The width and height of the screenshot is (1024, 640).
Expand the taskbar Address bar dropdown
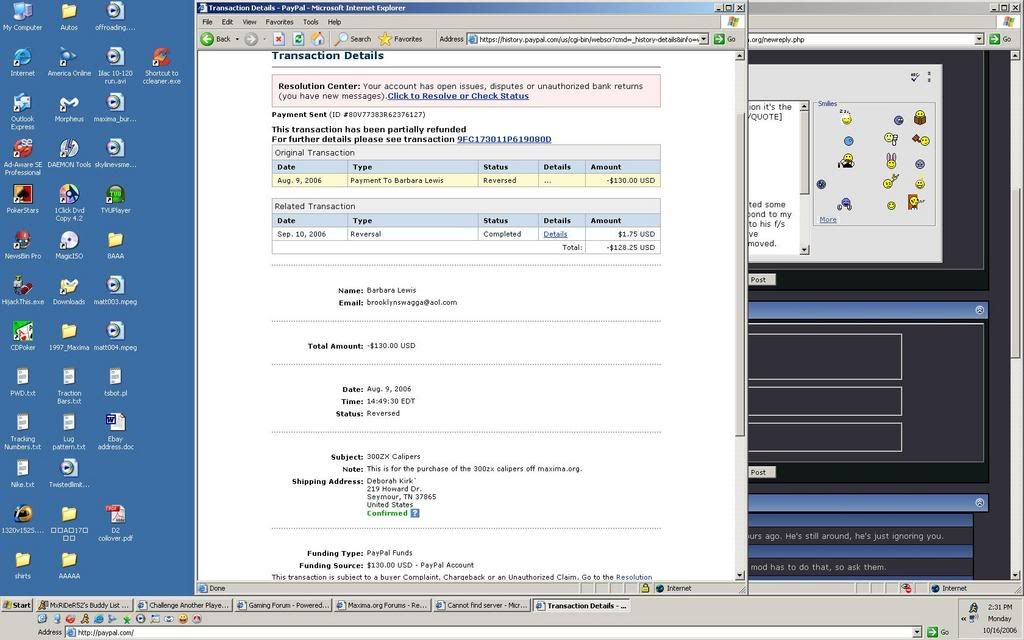916,632
